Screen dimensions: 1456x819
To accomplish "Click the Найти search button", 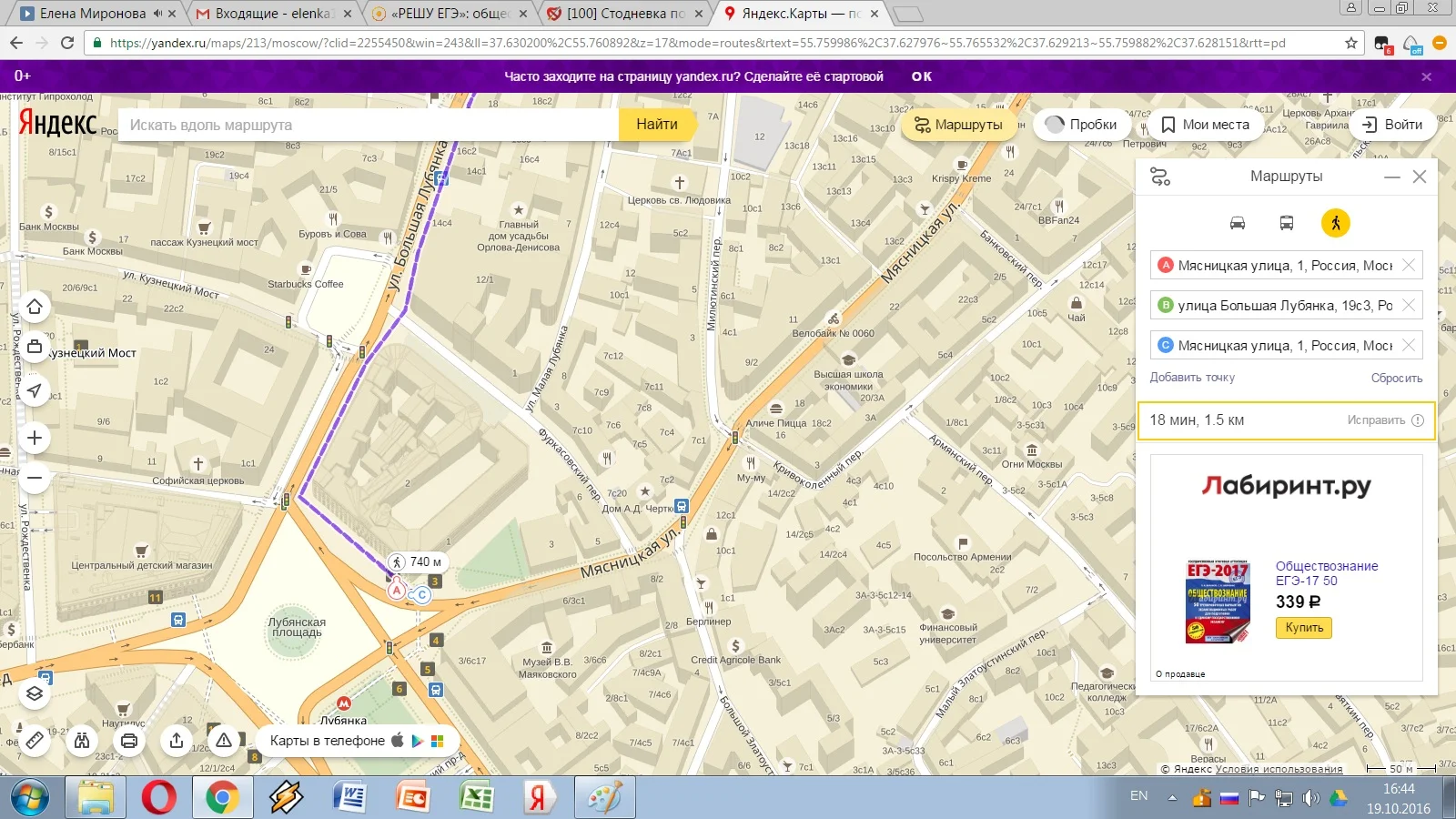I will tap(657, 125).
